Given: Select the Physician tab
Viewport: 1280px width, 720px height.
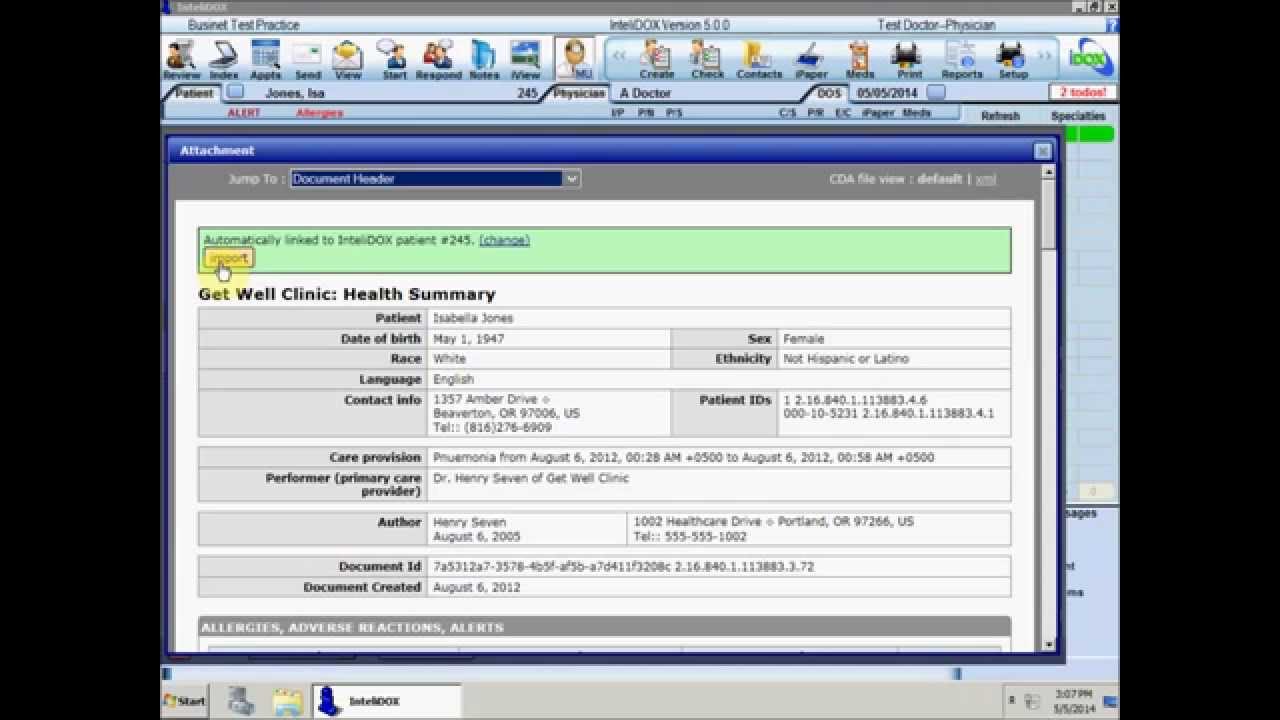Looking at the screenshot, I should coord(579,93).
